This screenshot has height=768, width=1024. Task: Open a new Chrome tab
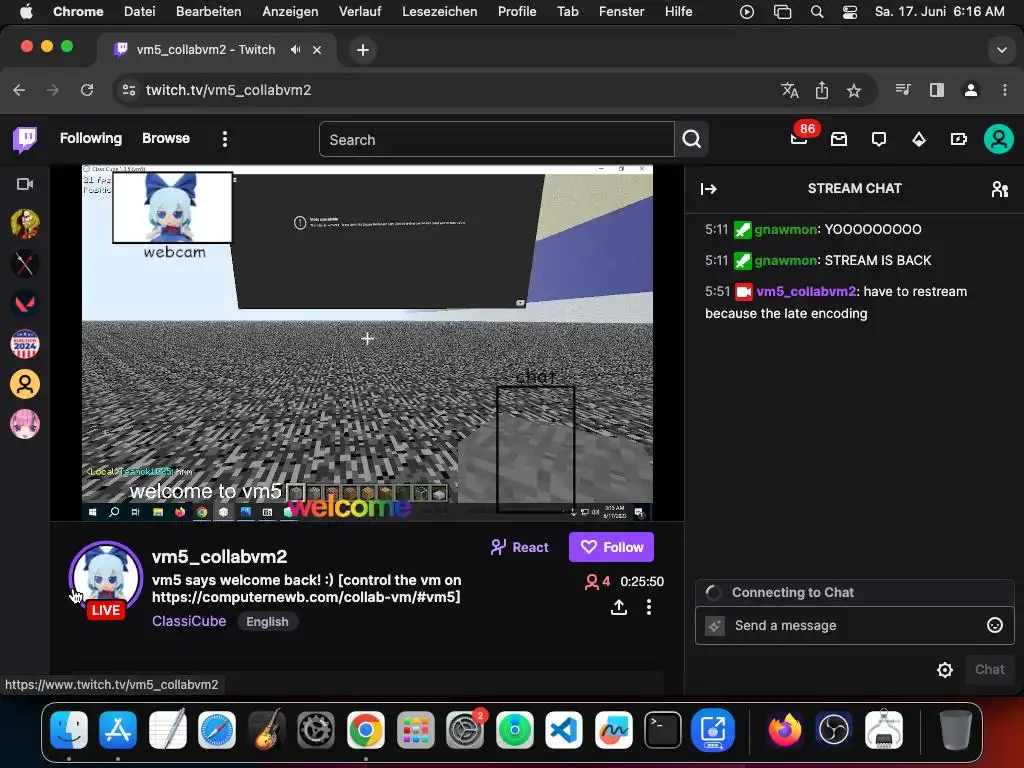(x=363, y=50)
